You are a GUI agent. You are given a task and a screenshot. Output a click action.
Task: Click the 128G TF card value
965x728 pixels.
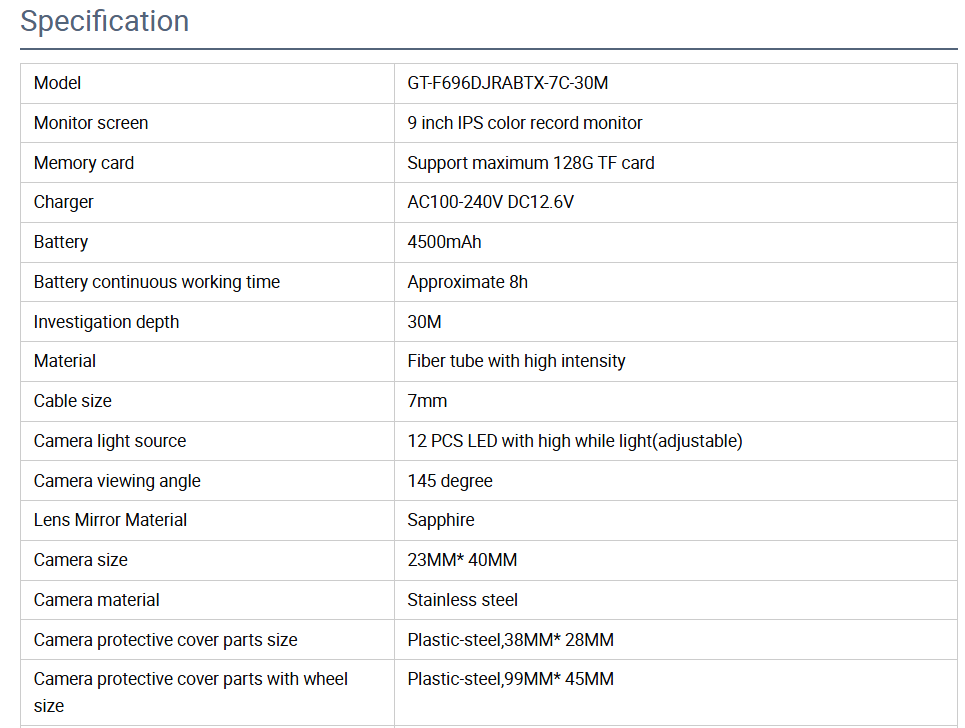click(530, 163)
